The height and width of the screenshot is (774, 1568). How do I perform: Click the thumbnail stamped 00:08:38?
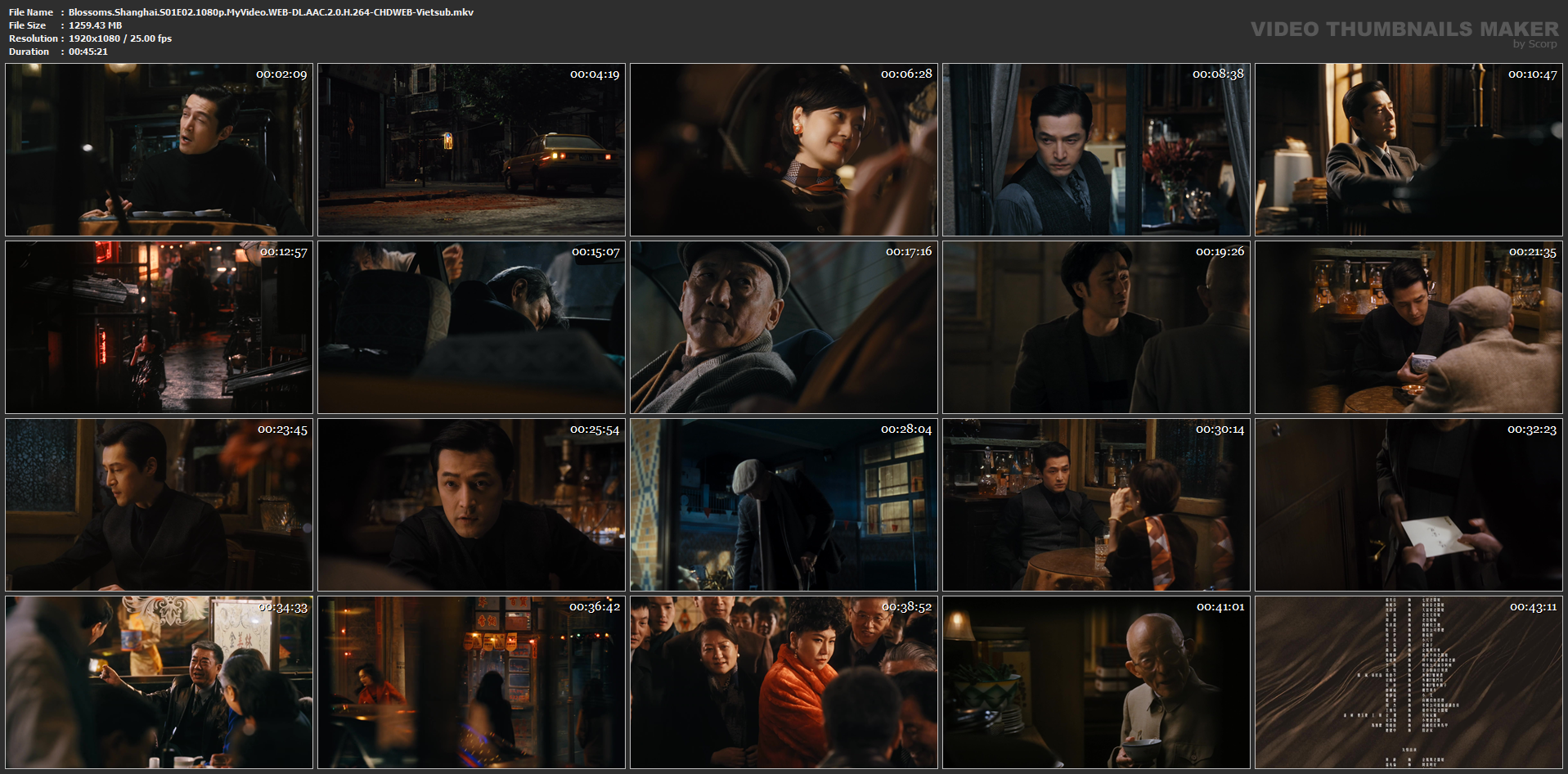tap(1096, 150)
